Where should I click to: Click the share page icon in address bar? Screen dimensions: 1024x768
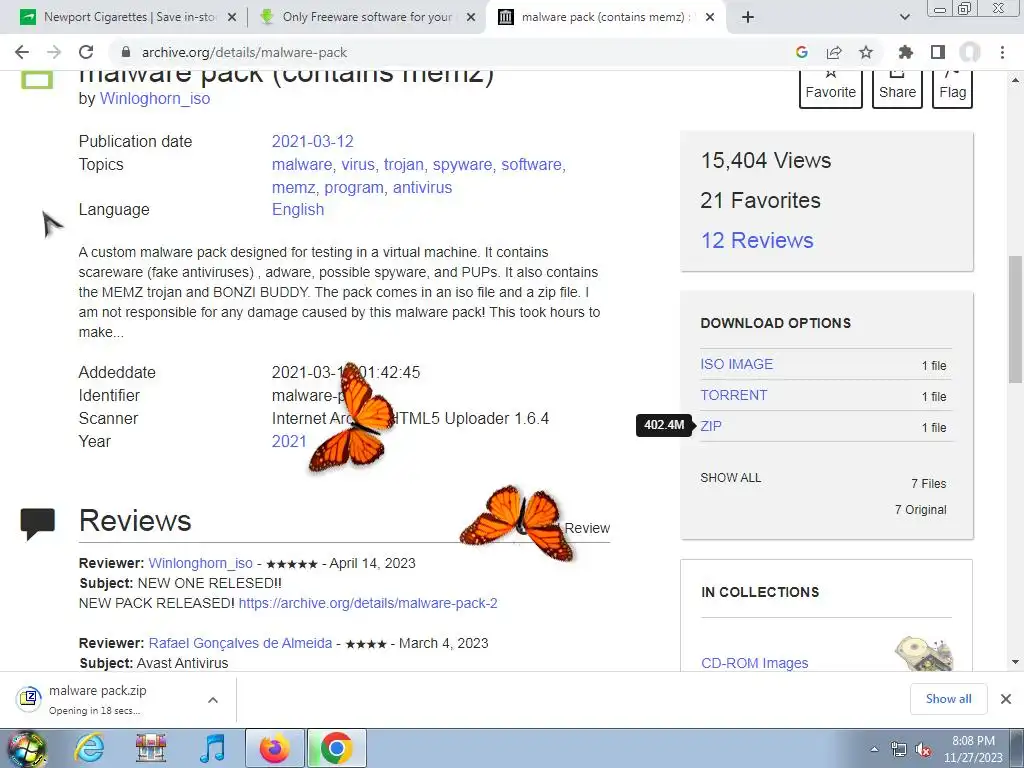(834, 52)
